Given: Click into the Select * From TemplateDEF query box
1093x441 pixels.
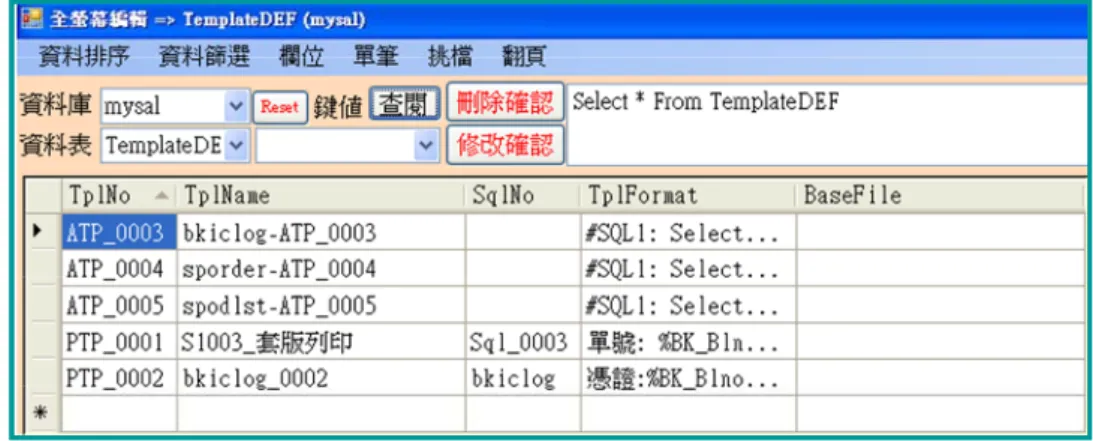Looking at the screenshot, I should 828,125.
